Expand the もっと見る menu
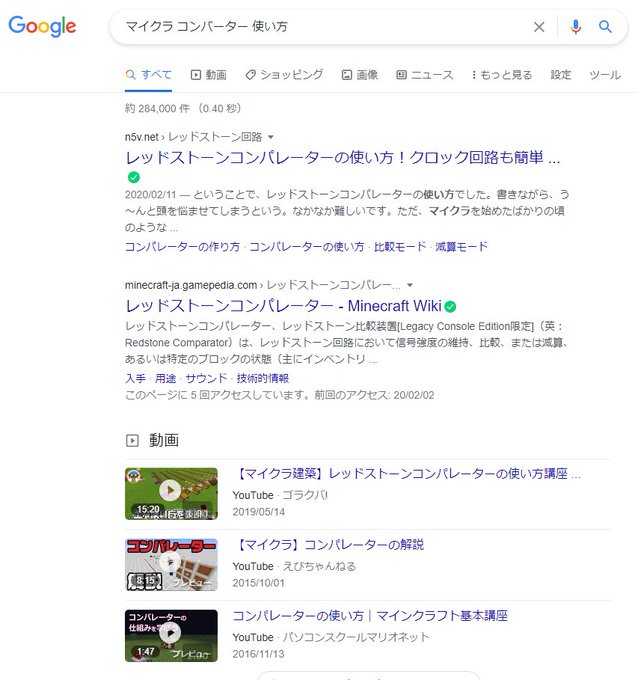 [502, 75]
